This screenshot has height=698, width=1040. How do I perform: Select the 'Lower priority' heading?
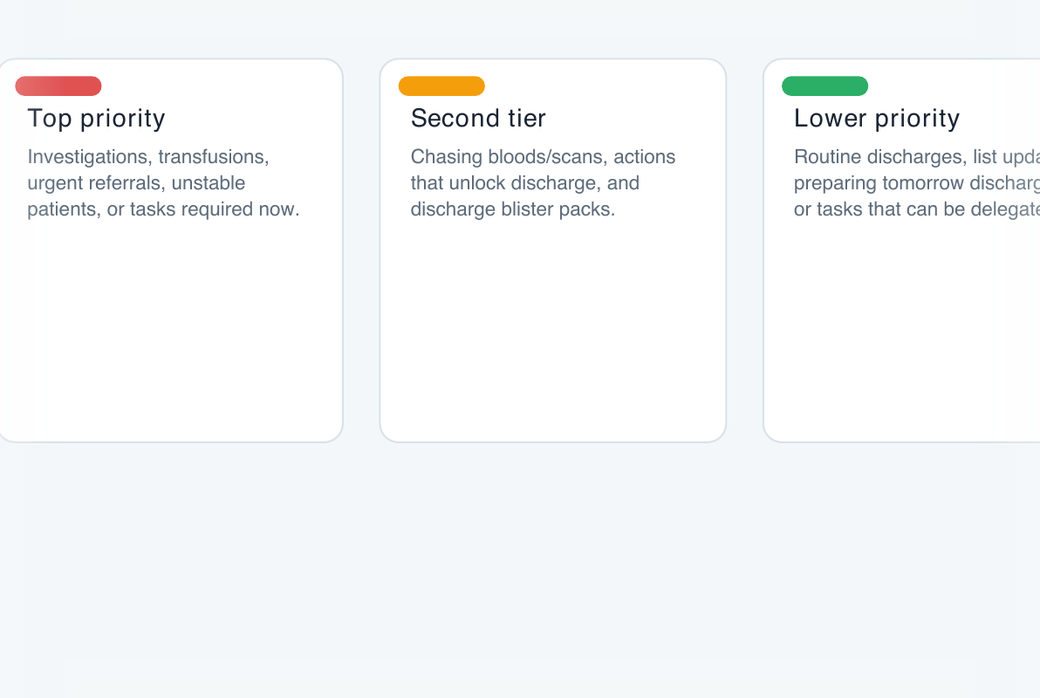pos(877,119)
